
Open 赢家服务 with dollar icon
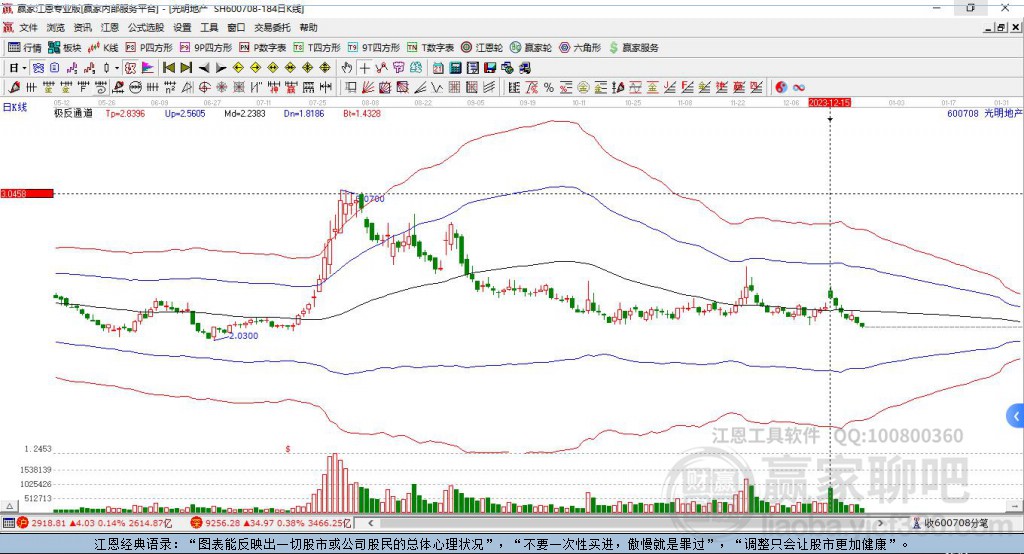click(x=633, y=48)
